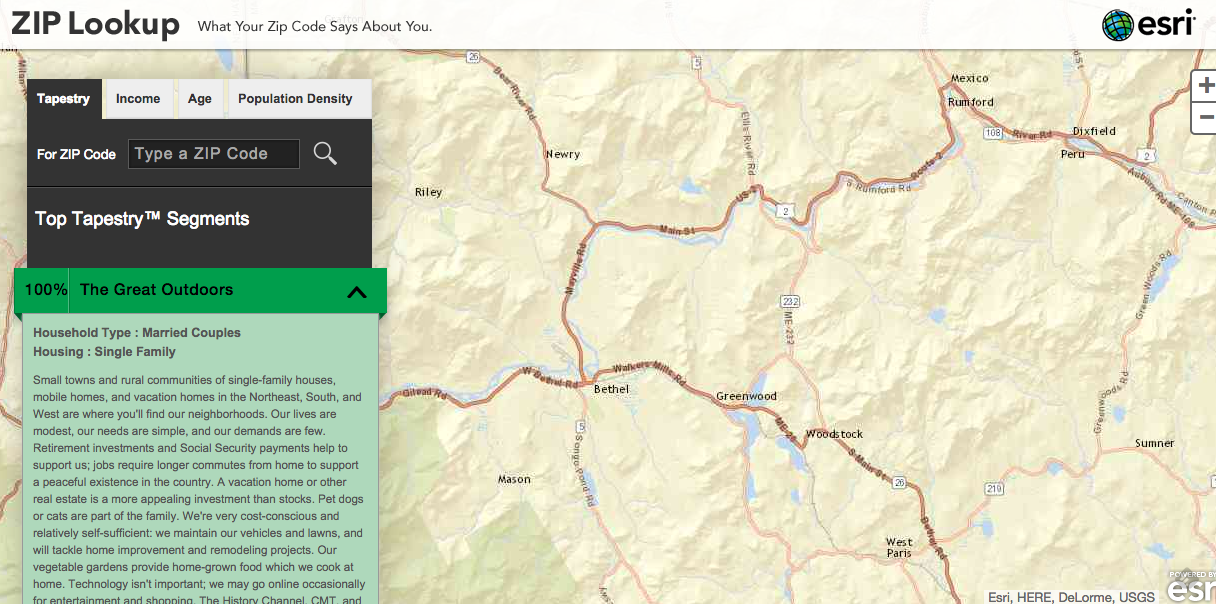This screenshot has height=604, width=1216.
Task: Zoom out using the minus map control
Action: [1204, 117]
